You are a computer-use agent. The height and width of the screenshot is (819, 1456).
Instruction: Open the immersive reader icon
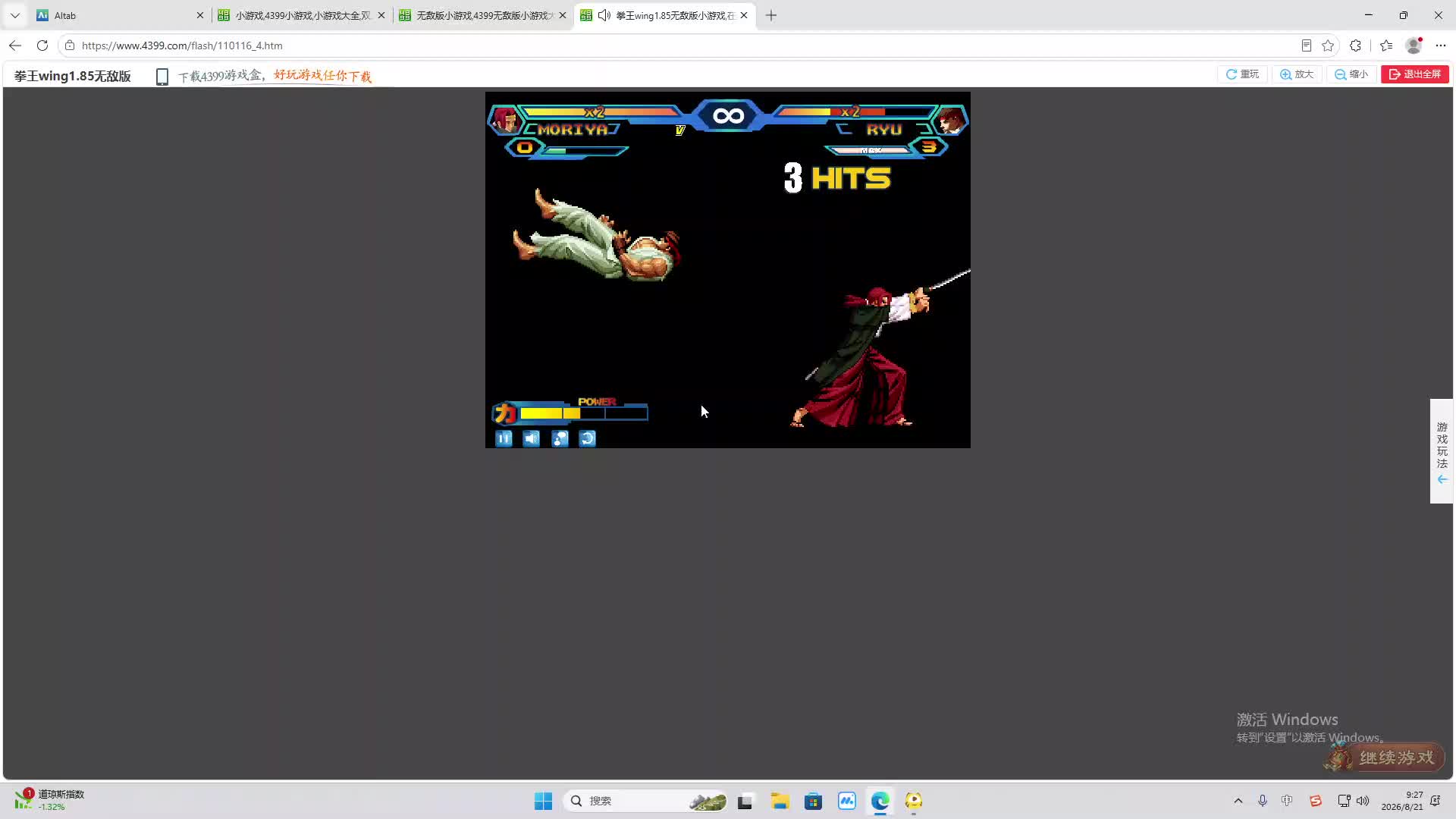1307,45
